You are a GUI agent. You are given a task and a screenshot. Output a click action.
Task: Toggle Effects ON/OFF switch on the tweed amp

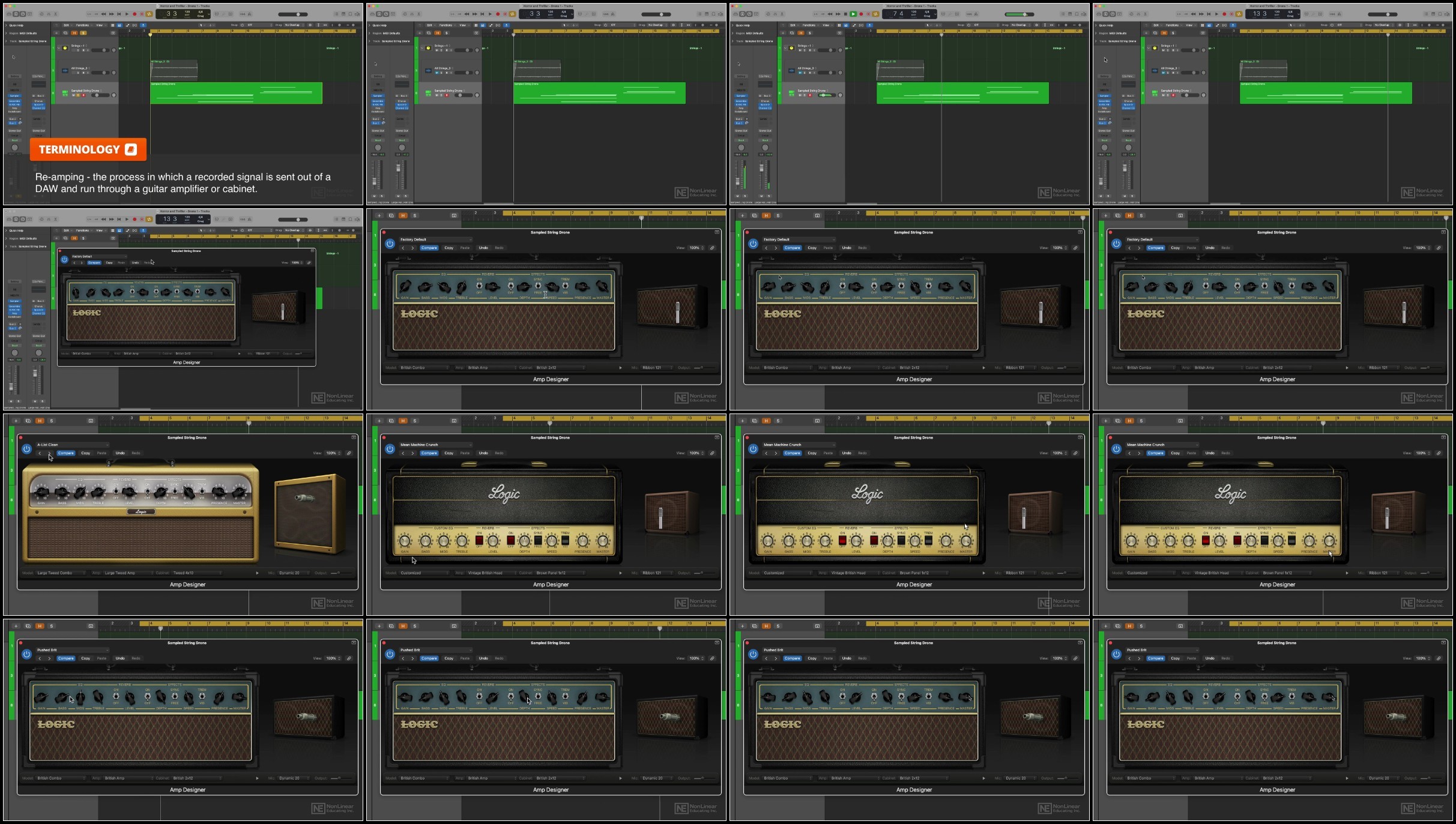[147, 491]
